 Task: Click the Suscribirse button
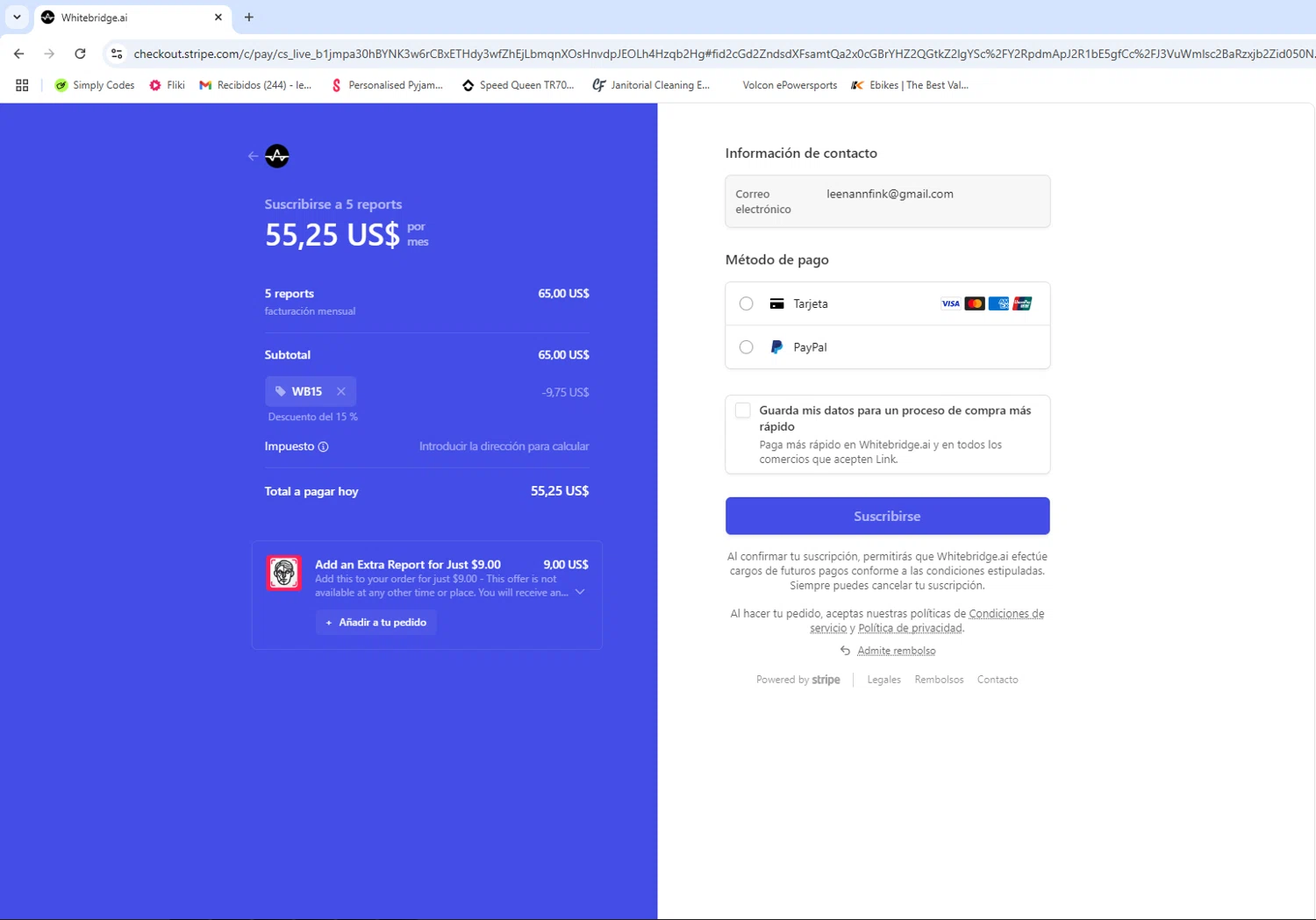click(887, 516)
